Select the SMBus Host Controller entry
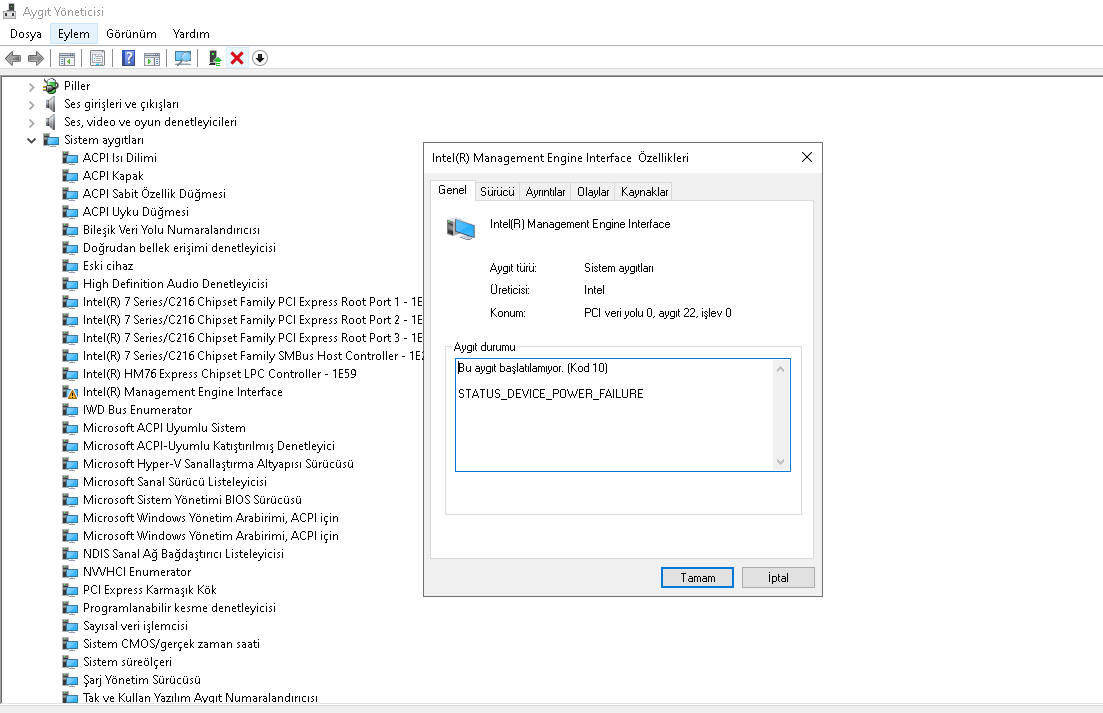The image size is (1103, 713). pos(253,356)
